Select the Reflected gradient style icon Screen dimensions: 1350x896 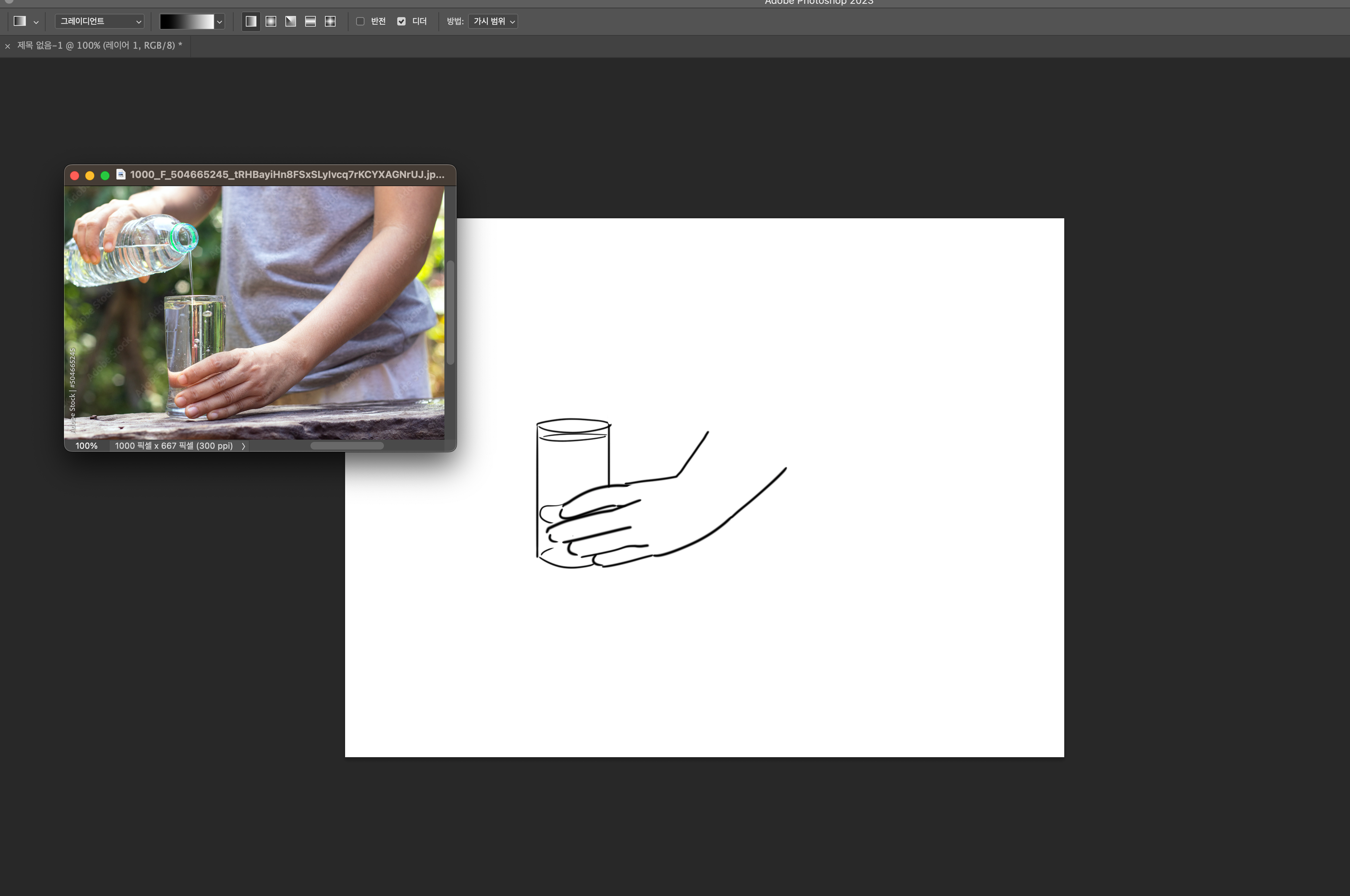(310, 21)
